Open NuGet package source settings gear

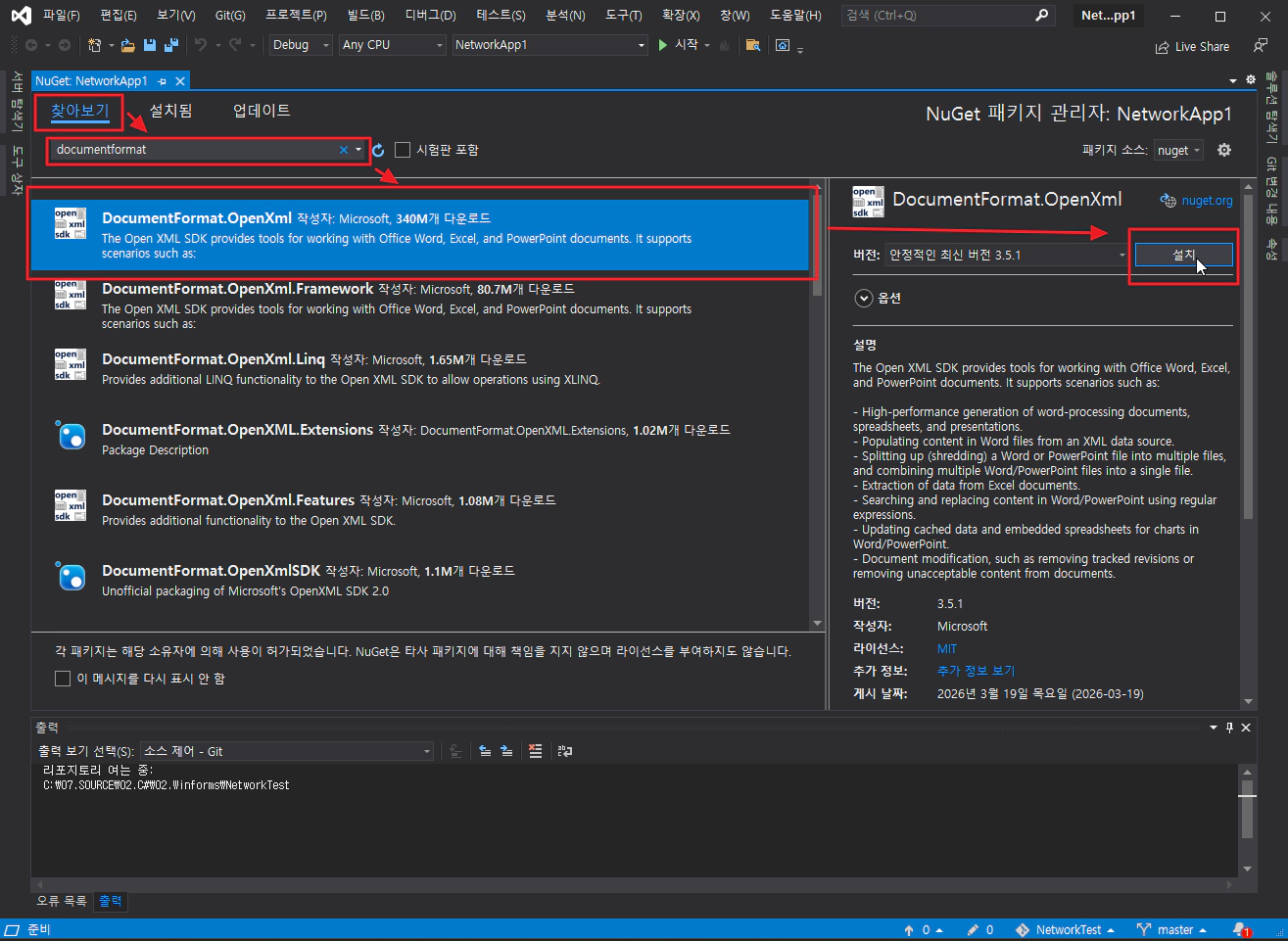pos(1224,150)
